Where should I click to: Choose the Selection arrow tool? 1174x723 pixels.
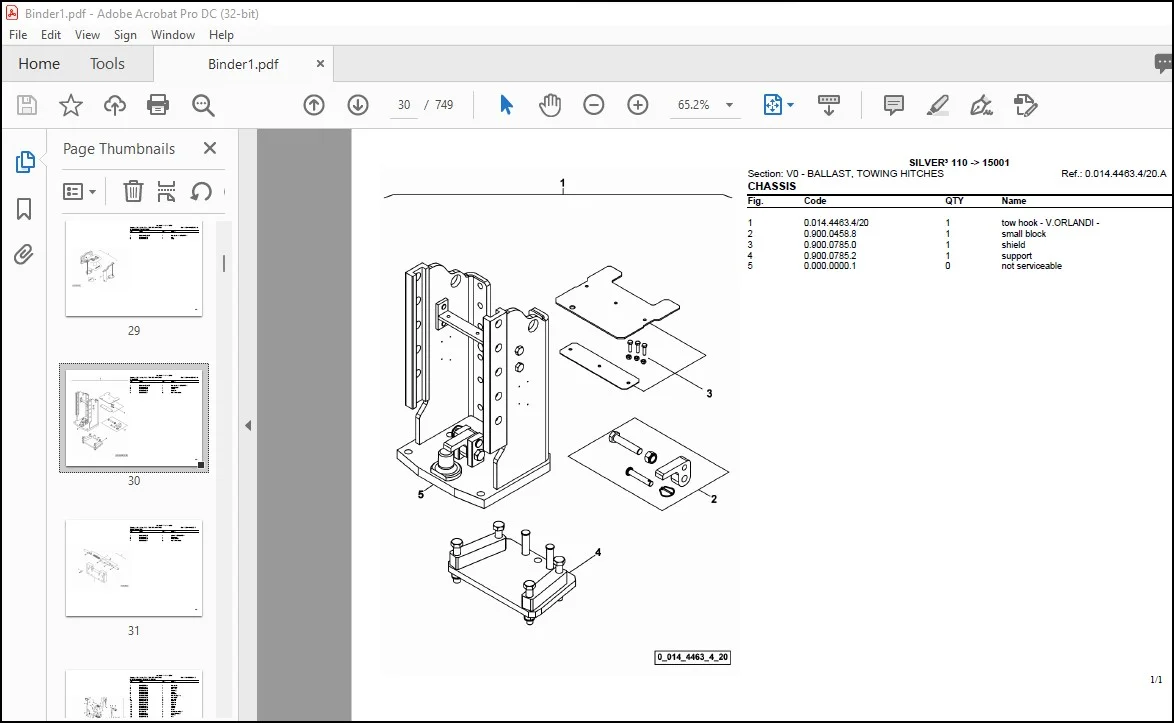click(506, 105)
